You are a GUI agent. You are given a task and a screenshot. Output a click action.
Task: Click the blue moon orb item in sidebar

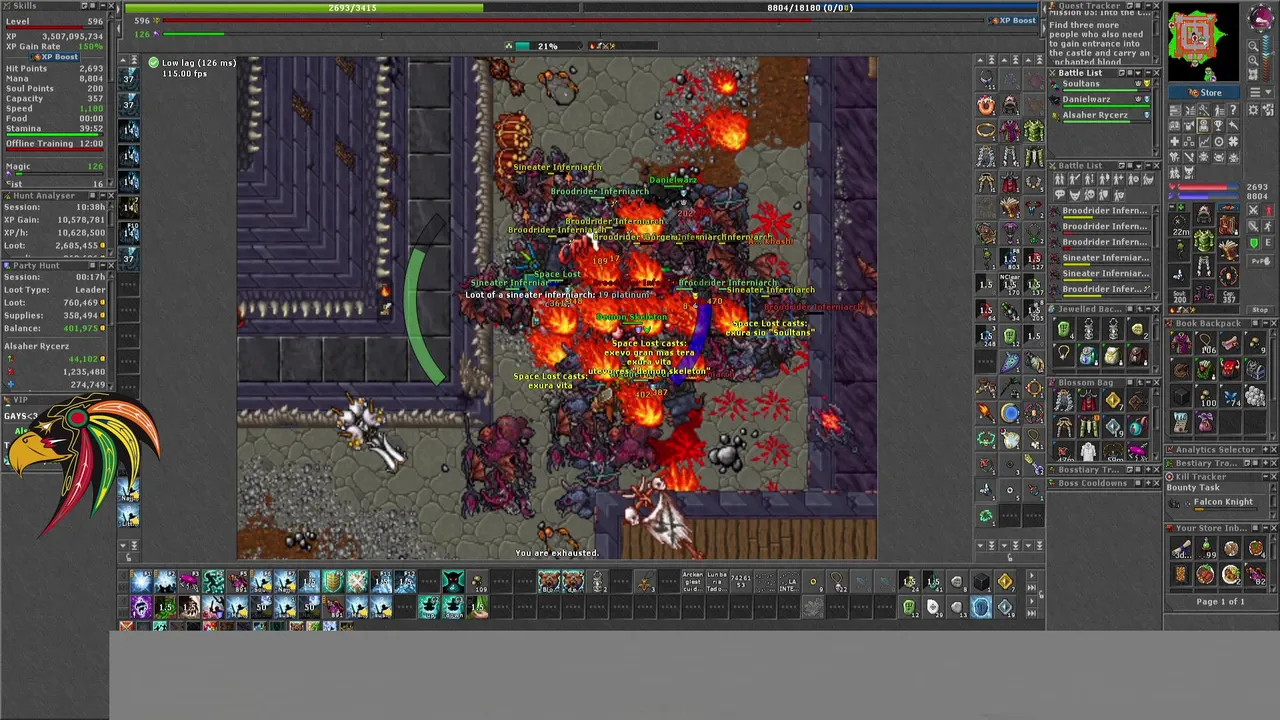click(x=1010, y=410)
